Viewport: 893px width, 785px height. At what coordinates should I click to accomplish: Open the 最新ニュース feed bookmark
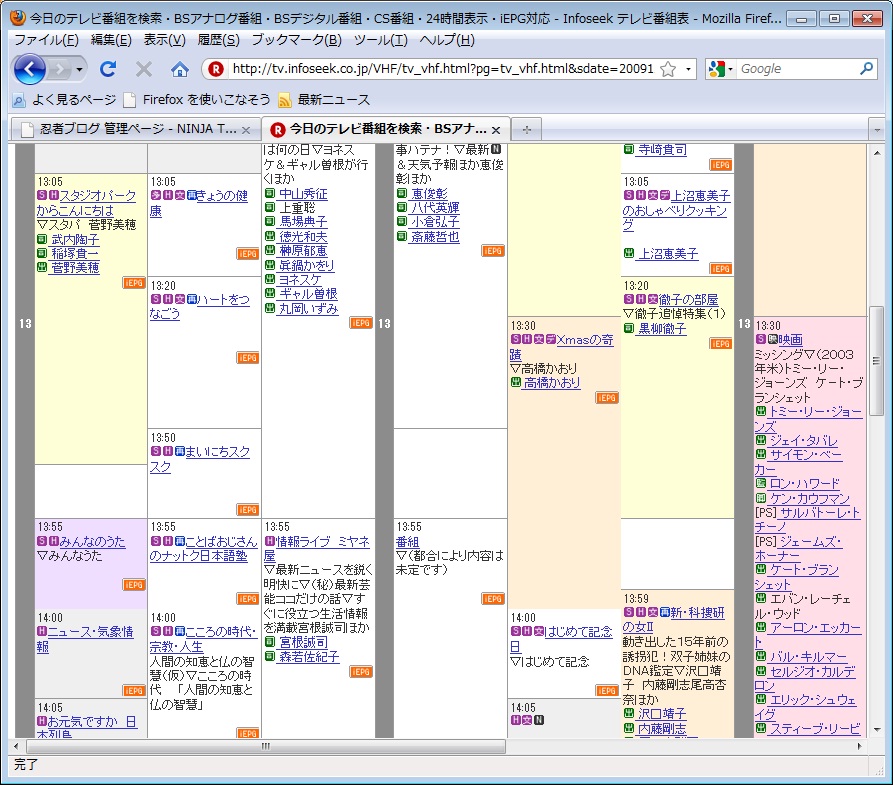click(x=324, y=100)
